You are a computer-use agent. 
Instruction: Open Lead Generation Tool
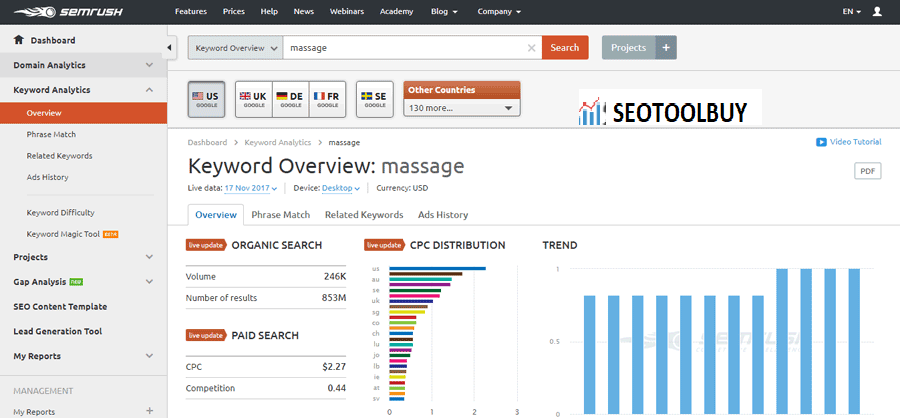click(57, 331)
